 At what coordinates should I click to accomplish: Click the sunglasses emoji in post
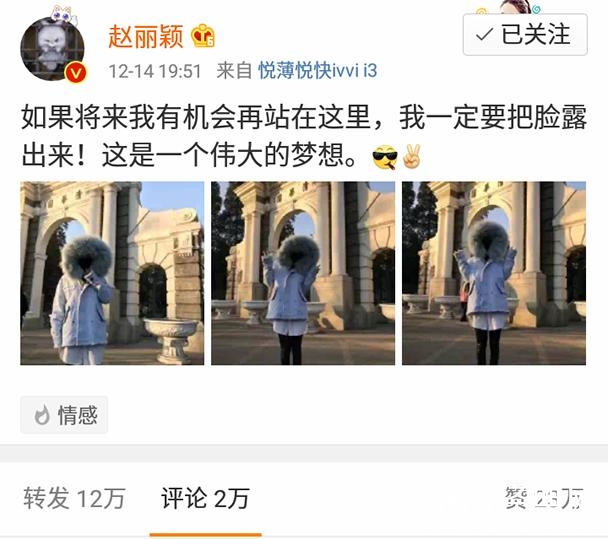tap(385, 157)
